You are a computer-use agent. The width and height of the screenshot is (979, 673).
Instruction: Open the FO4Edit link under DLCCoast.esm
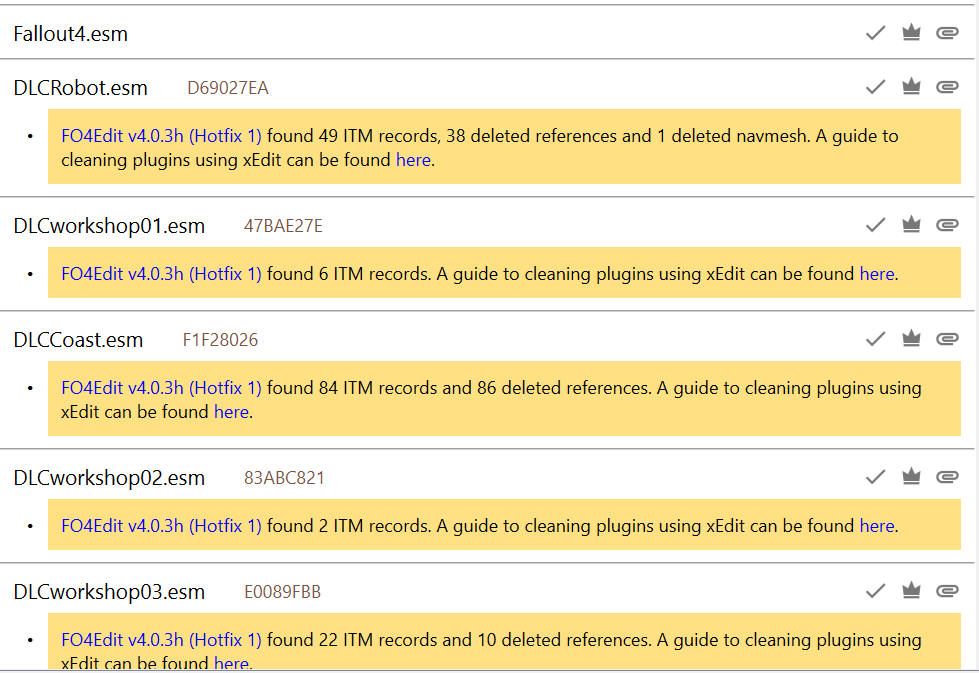[161, 387]
